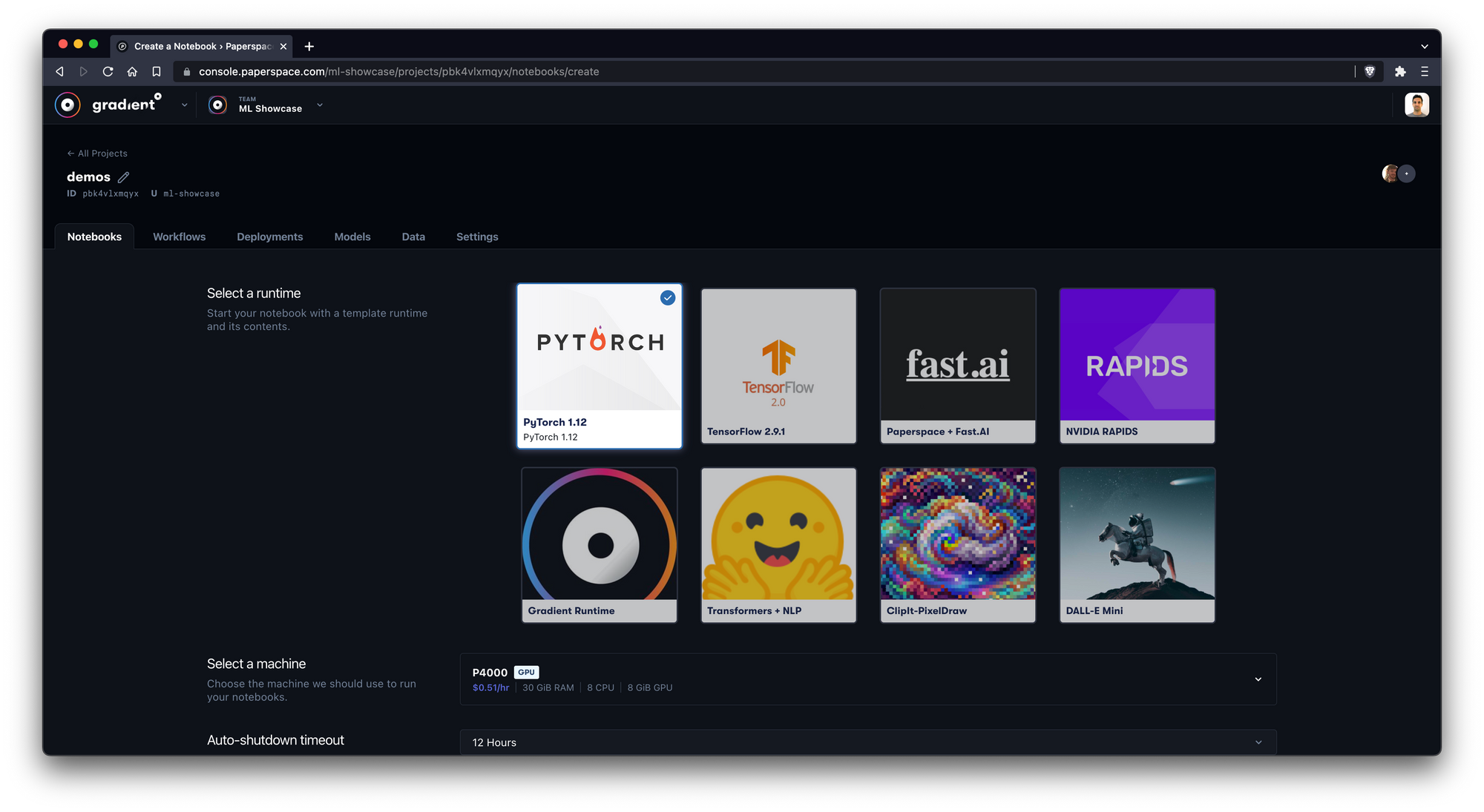Viewport: 1484px width, 812px height.
Task: Click the pencil icon beside demos
Action: click(x=124, y=177)
